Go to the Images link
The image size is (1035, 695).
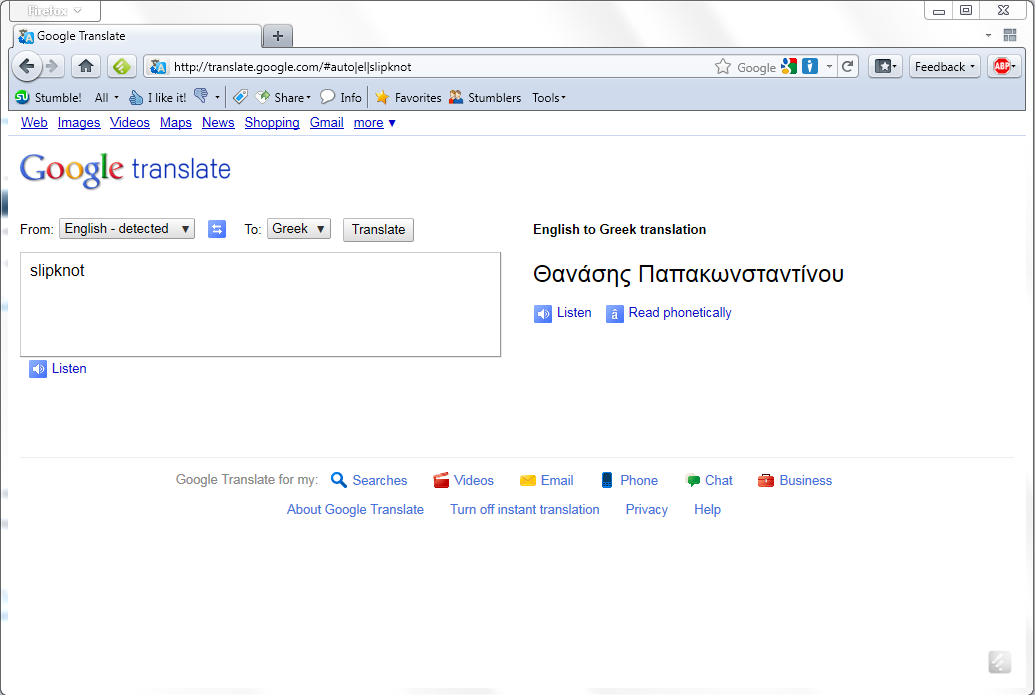point(79,123)
